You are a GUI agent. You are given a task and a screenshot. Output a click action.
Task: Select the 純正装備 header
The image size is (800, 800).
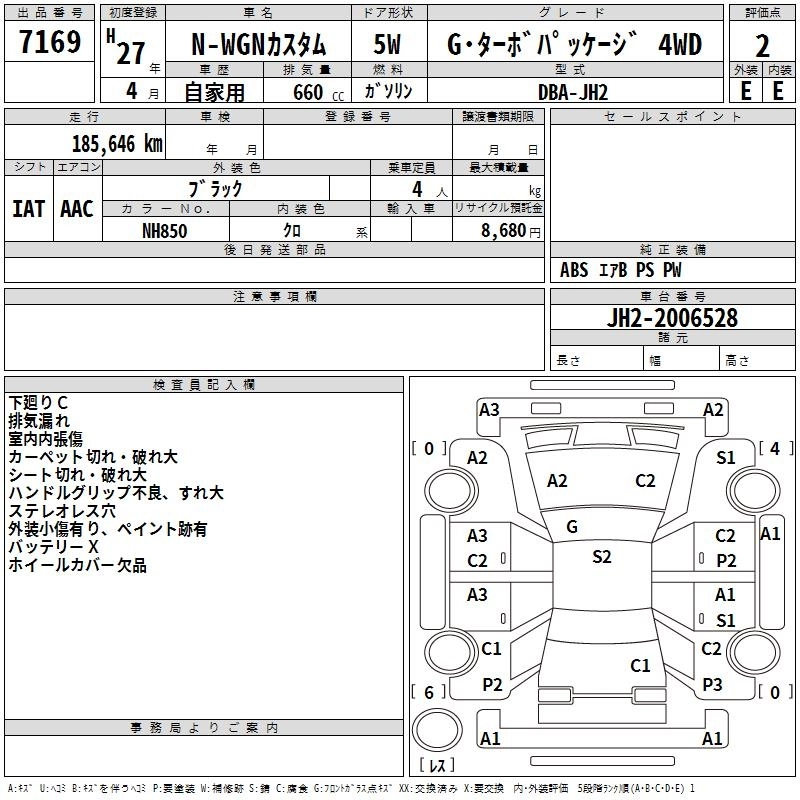672,249
